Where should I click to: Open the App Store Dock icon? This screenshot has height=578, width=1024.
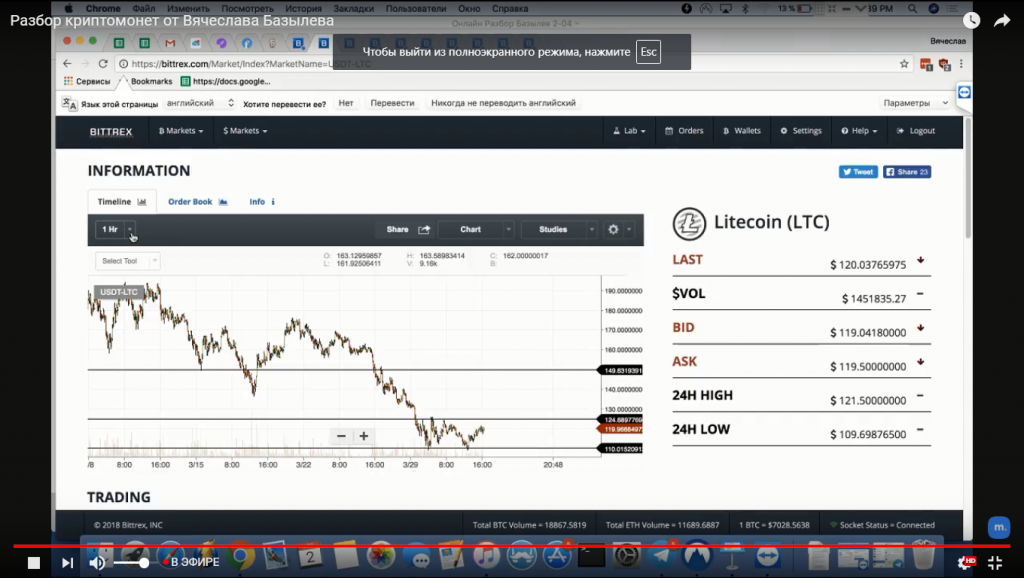556,556
